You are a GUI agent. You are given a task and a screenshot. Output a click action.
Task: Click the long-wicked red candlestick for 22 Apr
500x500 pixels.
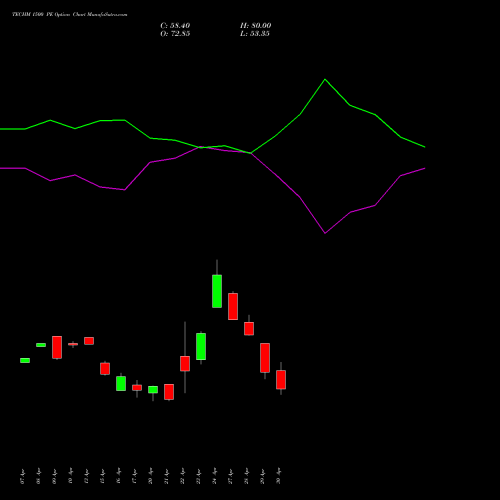click(x=185, y=364)
